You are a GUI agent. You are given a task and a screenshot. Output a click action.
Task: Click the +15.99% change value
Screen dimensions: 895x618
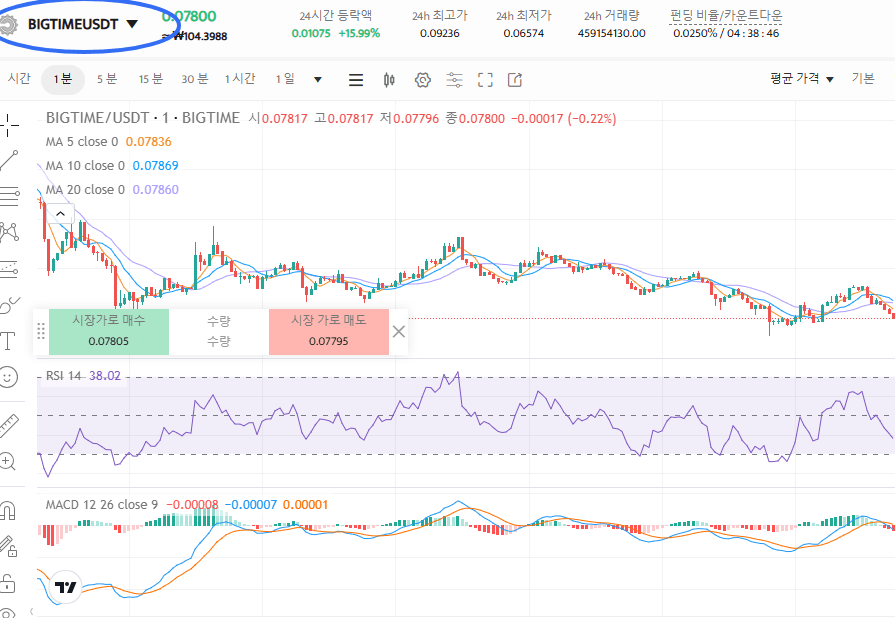359,34
